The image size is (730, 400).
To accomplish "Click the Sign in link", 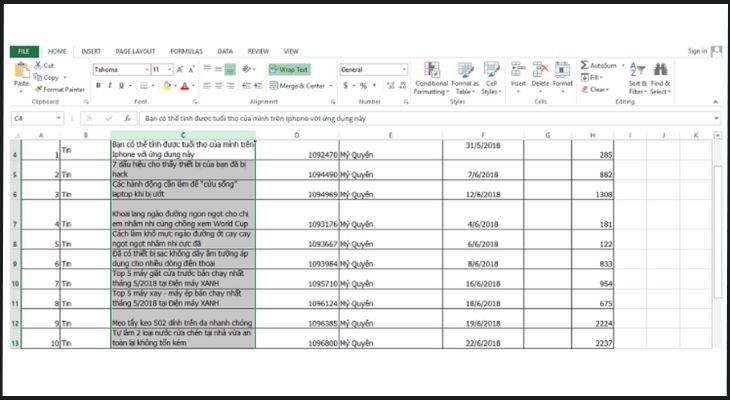I will (x=697, y=51).
